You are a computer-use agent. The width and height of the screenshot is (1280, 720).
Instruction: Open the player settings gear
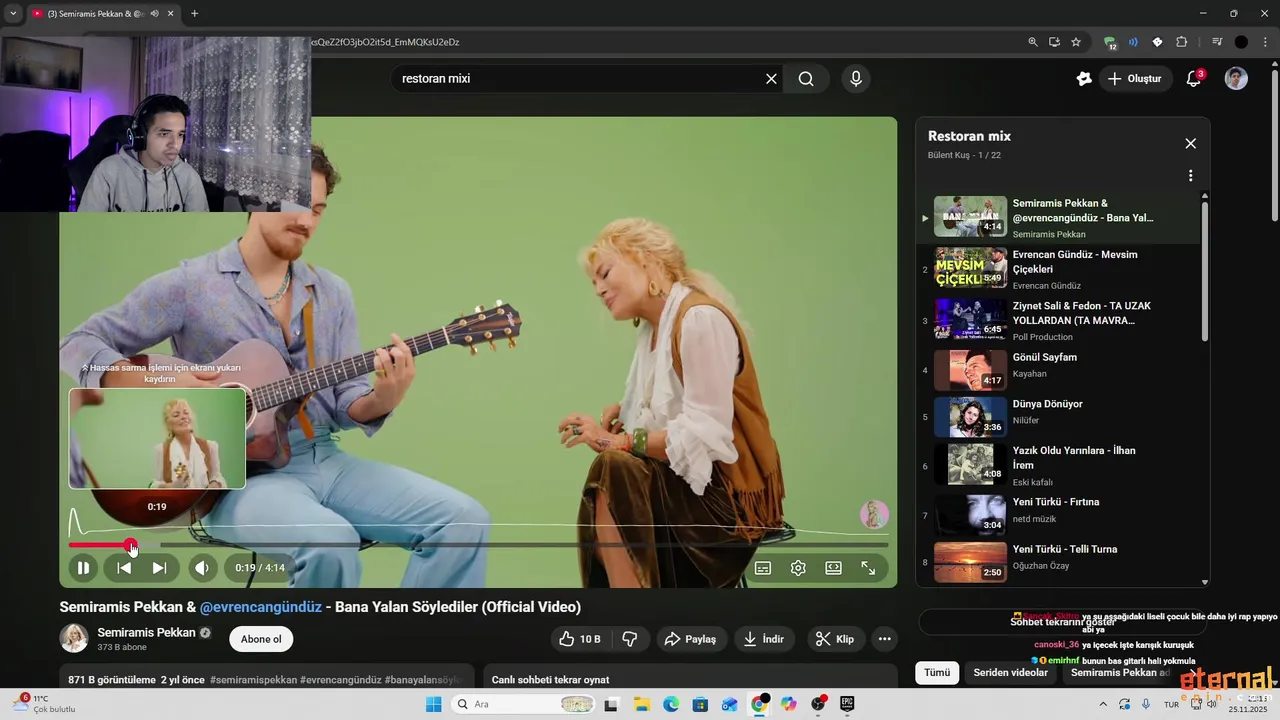coord(798,568)
